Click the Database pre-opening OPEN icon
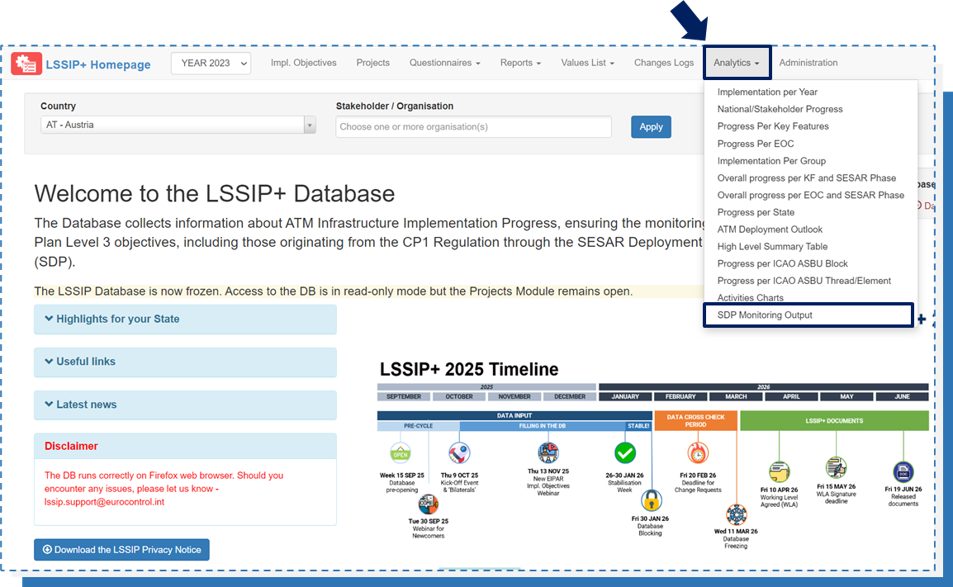 tap(400, 454)
